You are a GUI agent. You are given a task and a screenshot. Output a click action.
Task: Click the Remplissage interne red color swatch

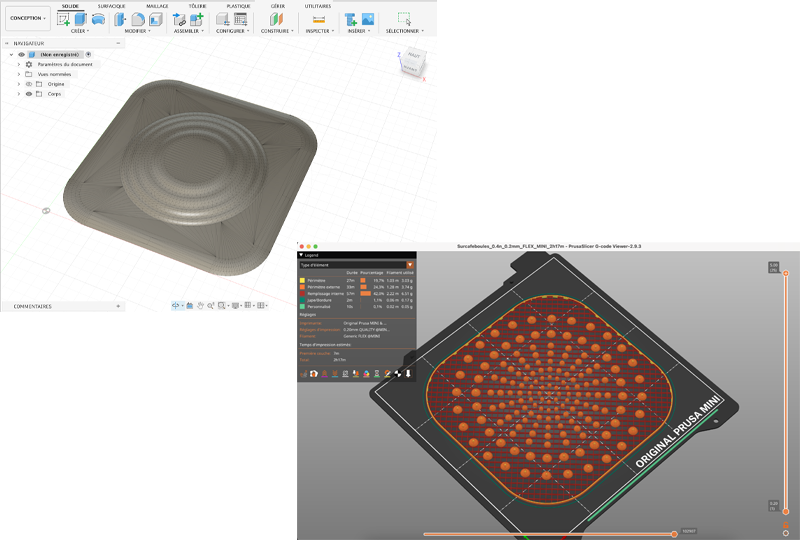(x=303, y=292)
